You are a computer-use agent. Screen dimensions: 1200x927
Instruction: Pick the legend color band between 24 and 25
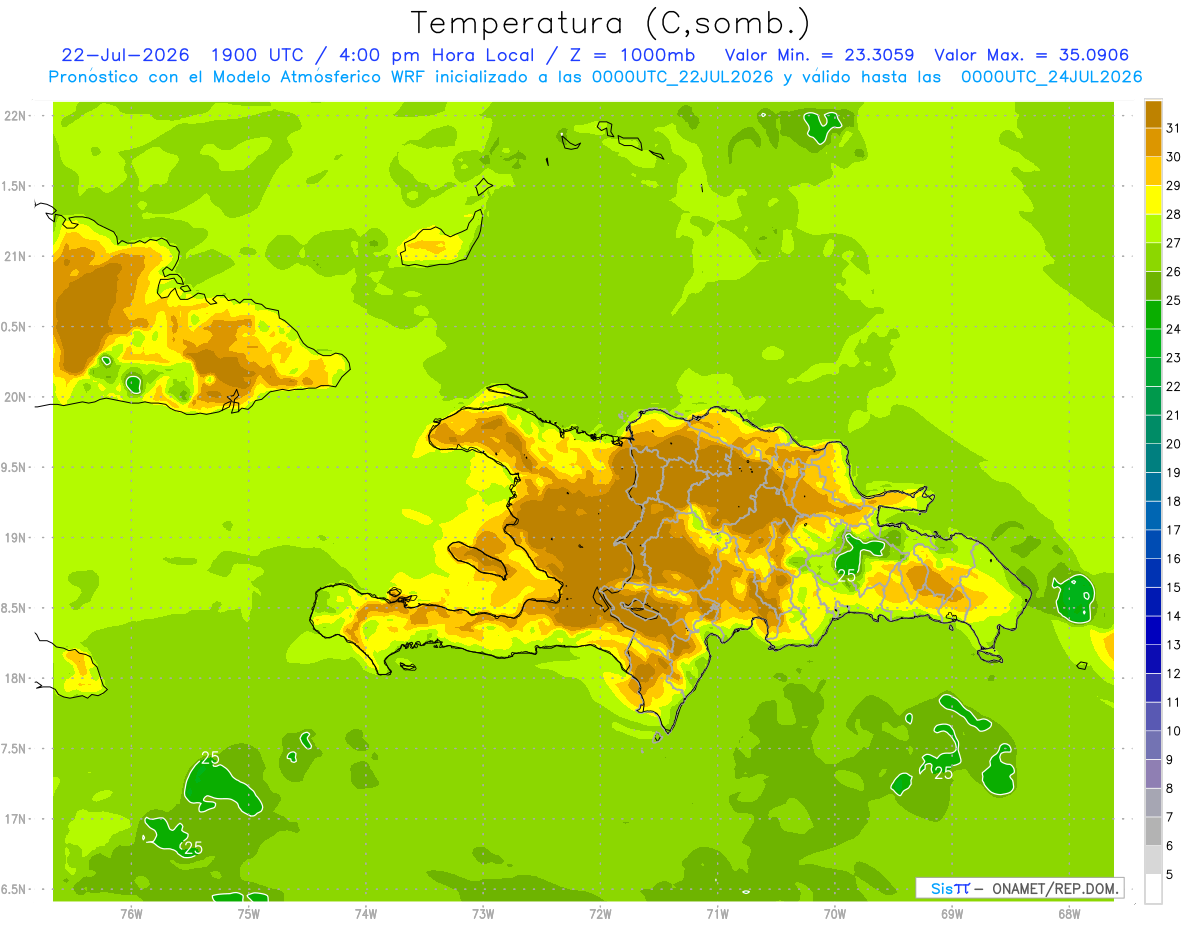(1153, 315)
